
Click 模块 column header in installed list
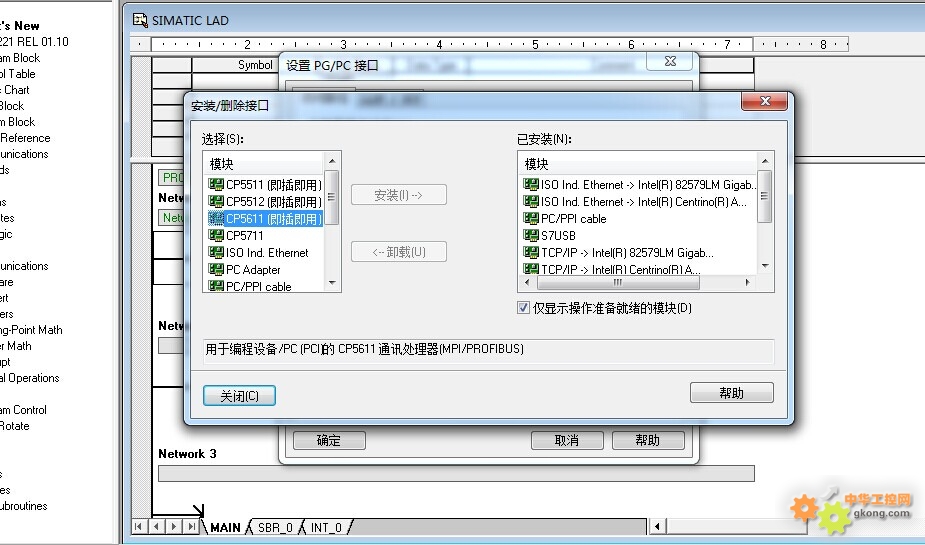pyautogui.click(x=638, y=164)
